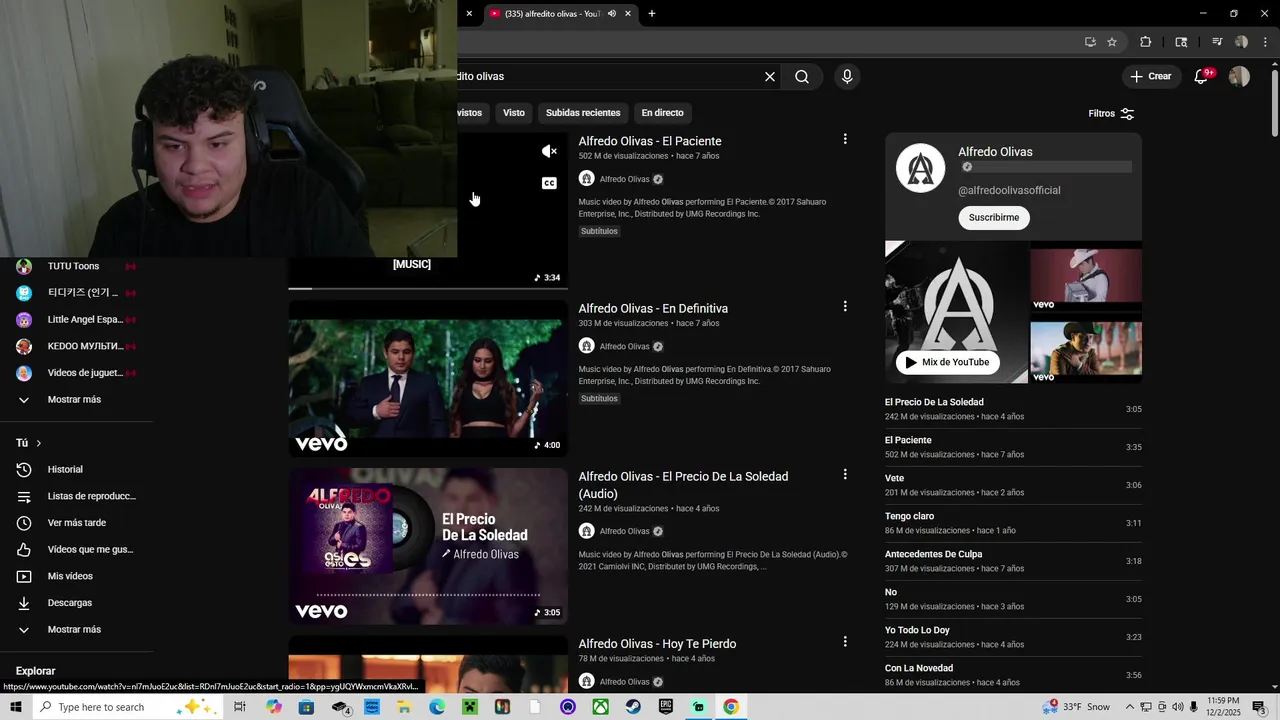Viewport: 1280px width, 720px height.
Task: Open Alfredo Olivas - En Definitiva title link
Action: pos(653,309)
